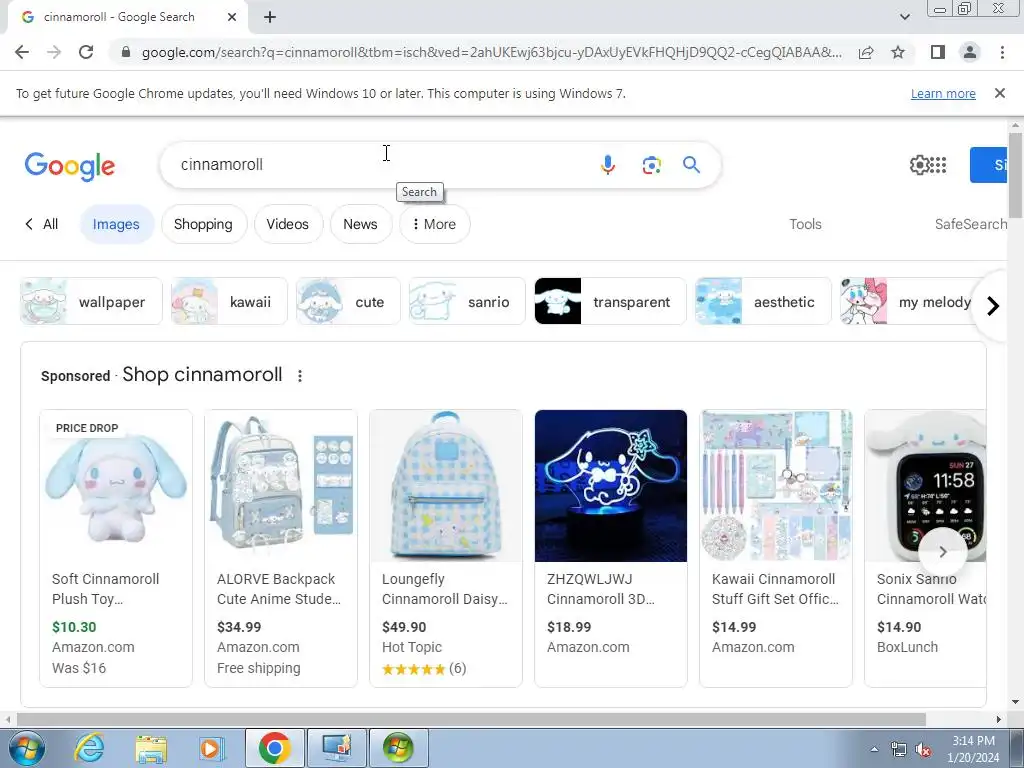Select the kawaii suggestion chip

pos(229,301)
